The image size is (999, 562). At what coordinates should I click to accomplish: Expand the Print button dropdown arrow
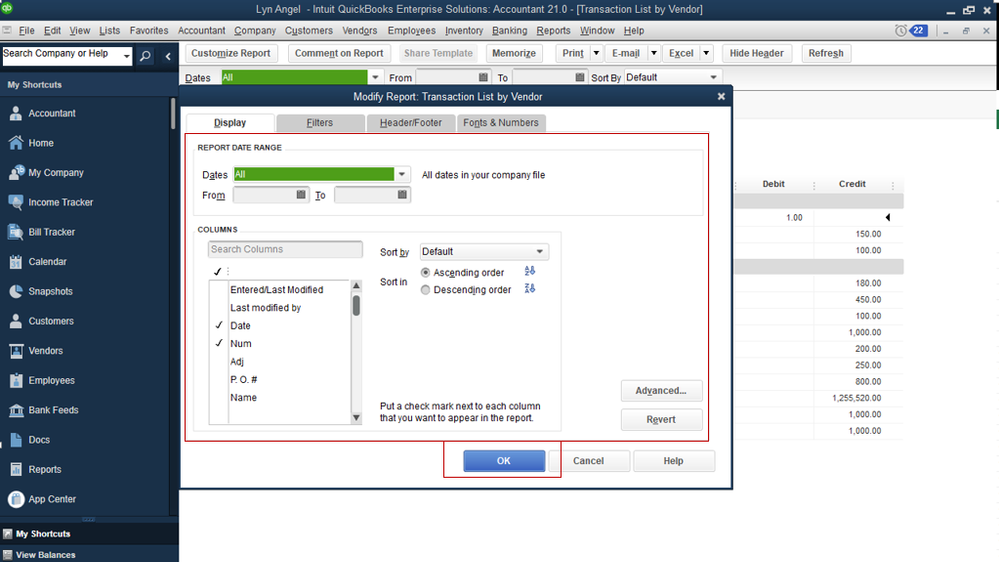point(596,54)
